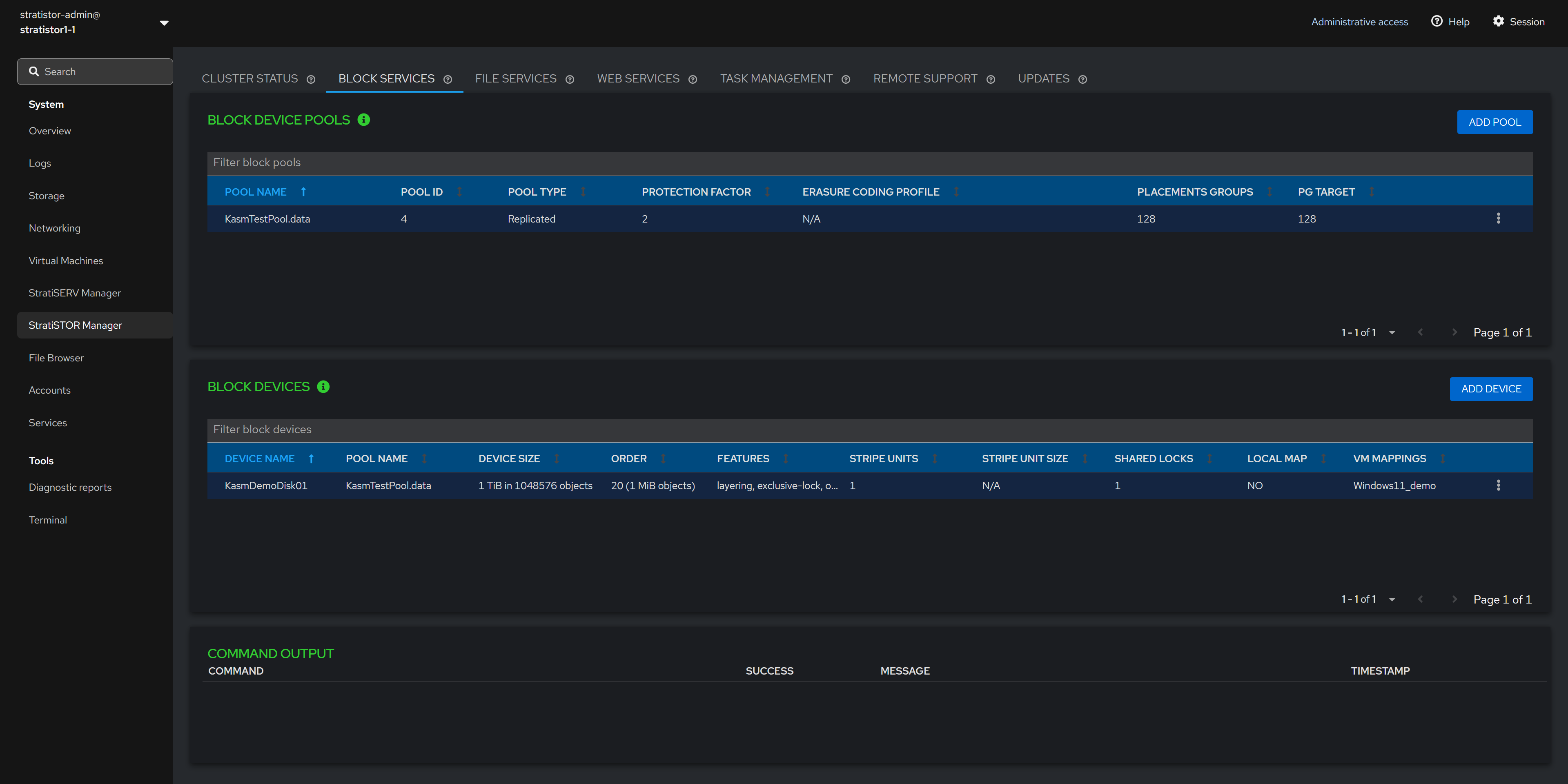Click the Session gear icon
This screenshot has width=1568, height=784.
(x=1498, y=21)
